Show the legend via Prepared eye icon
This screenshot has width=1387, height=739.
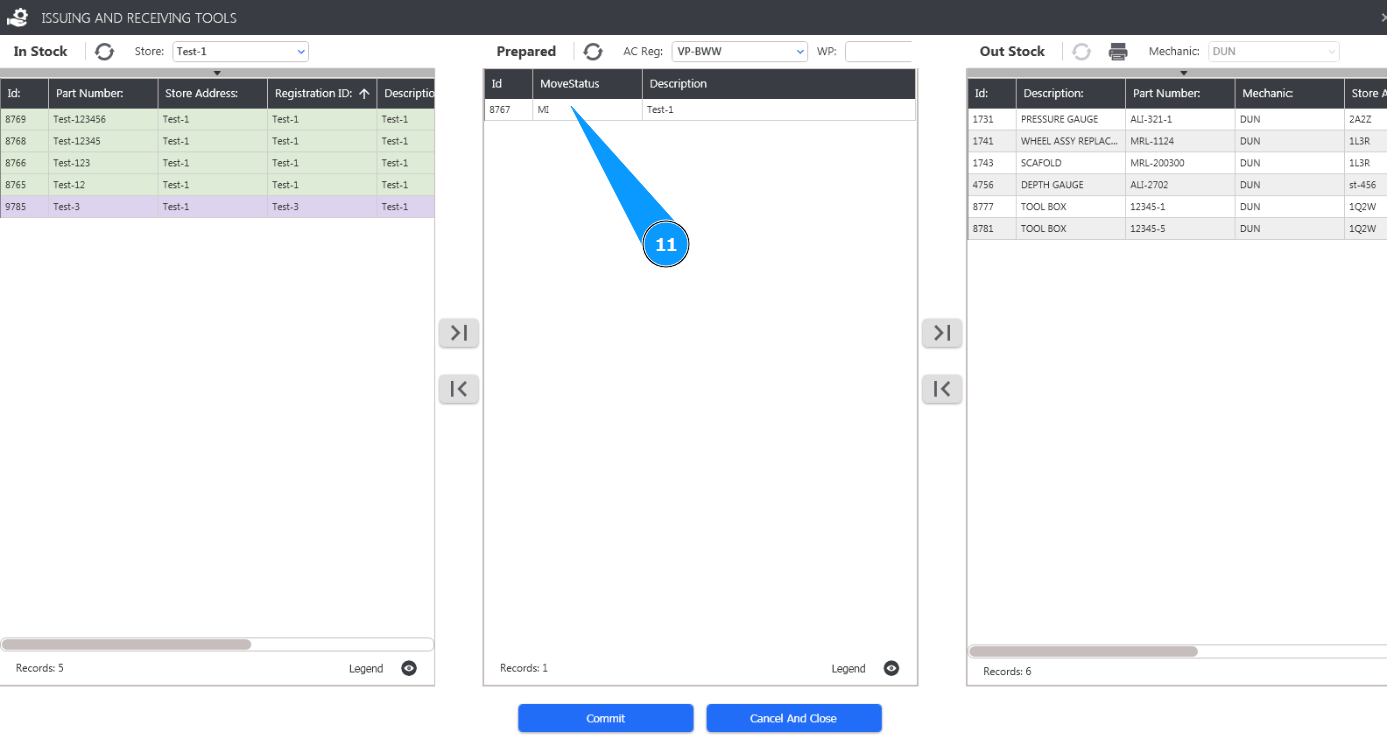pyautogui.click(x=892, y=668)
